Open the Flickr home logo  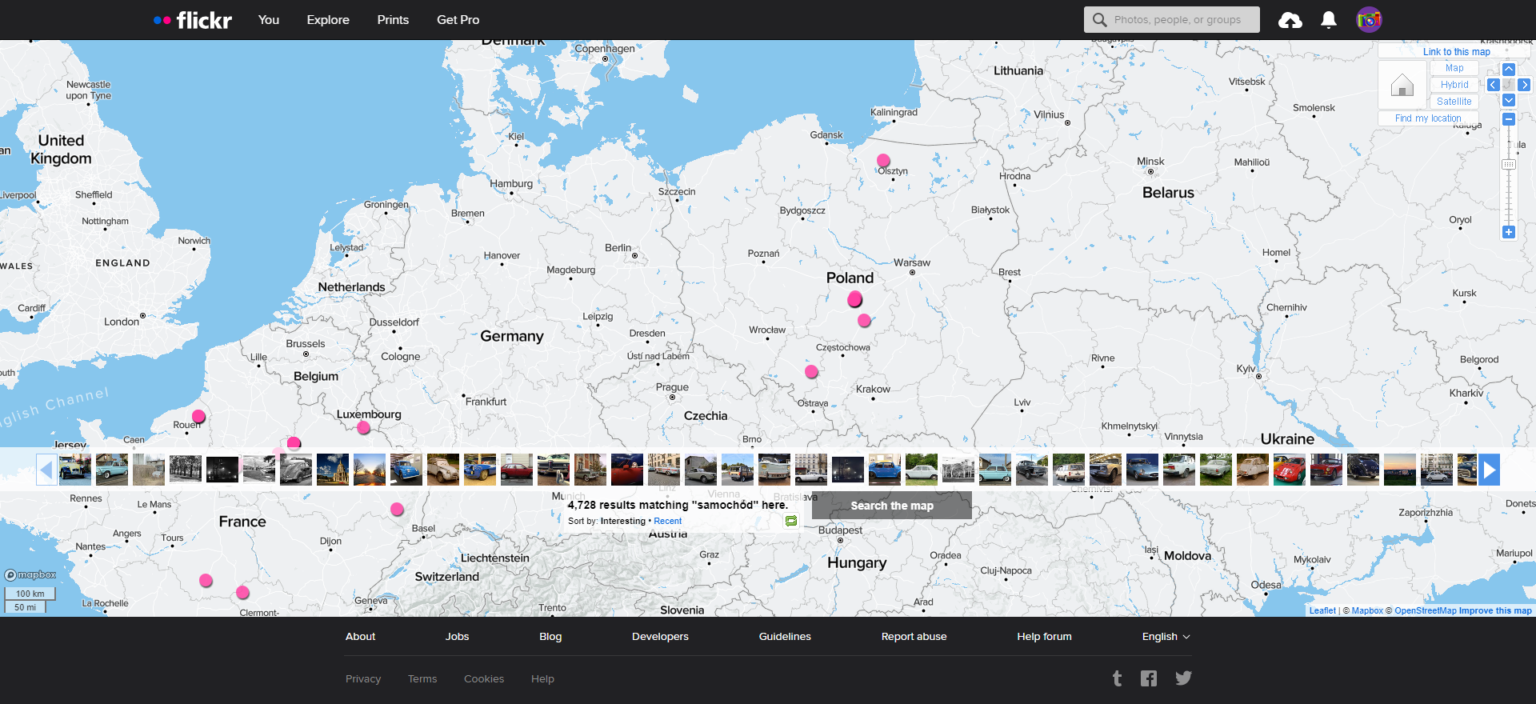[x=191, y=19]
